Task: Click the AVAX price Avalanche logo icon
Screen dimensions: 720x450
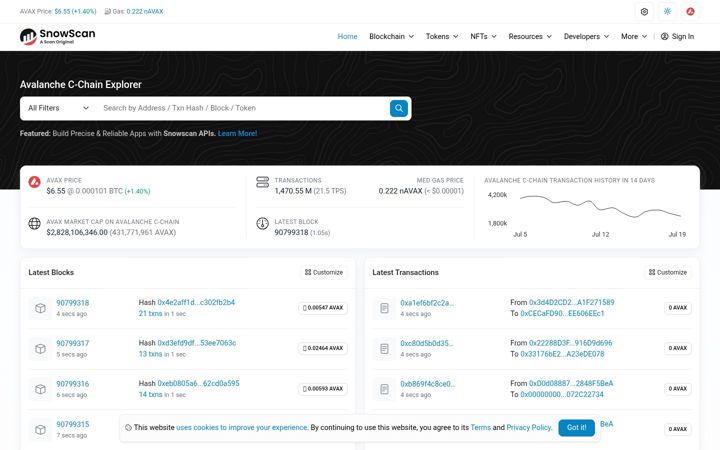Action: [34, 182]
